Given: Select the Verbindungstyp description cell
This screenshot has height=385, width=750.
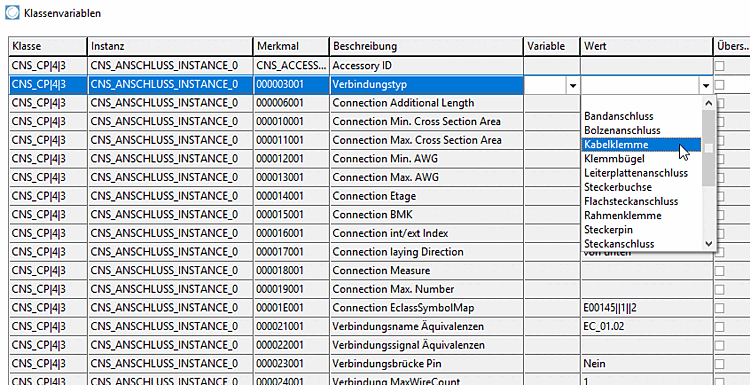Looking at the screenshot, I should 427,85.
